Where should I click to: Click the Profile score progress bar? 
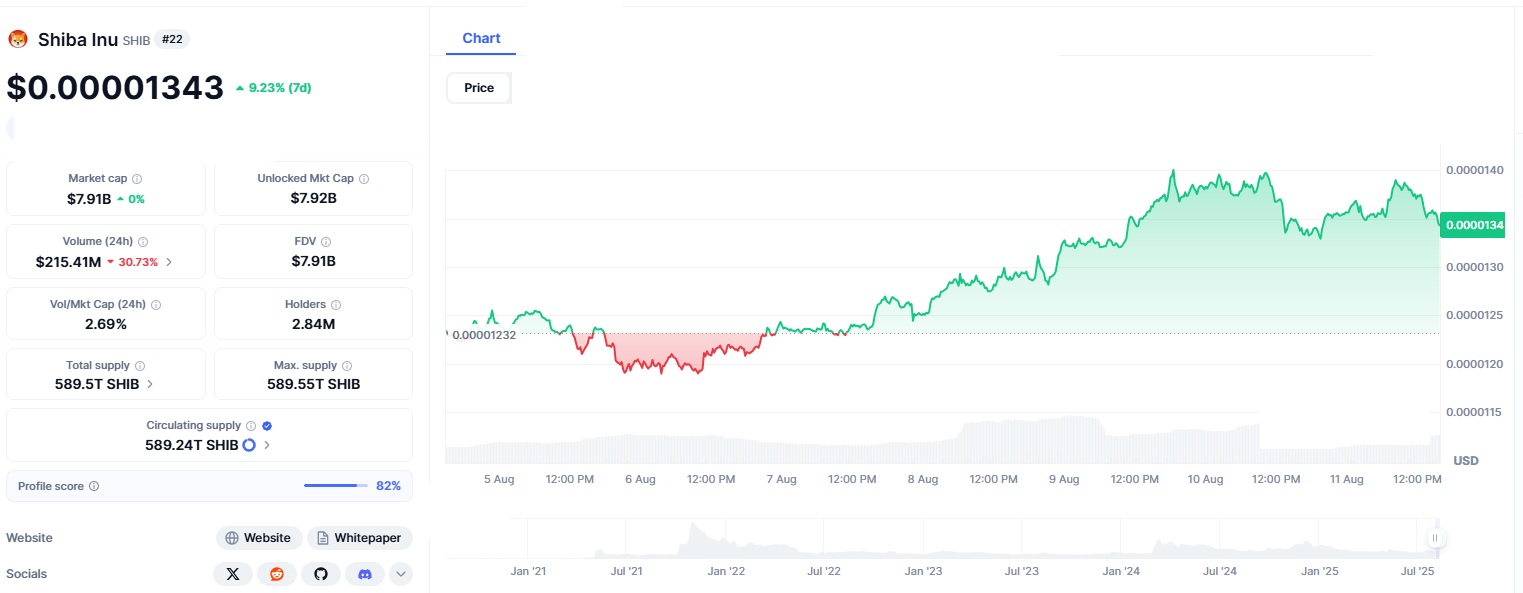click(336, 486)
